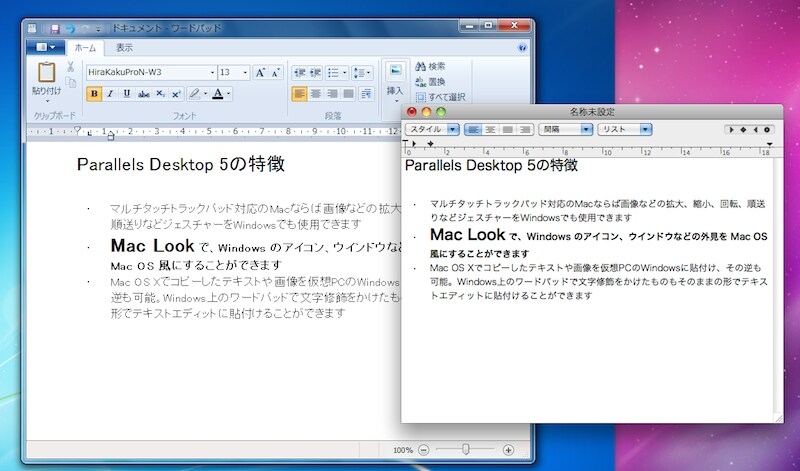The width and height of the screenshot is (800, 471).
Task: Toggle Underline formatting in WordPad
Action: (127, 94)
